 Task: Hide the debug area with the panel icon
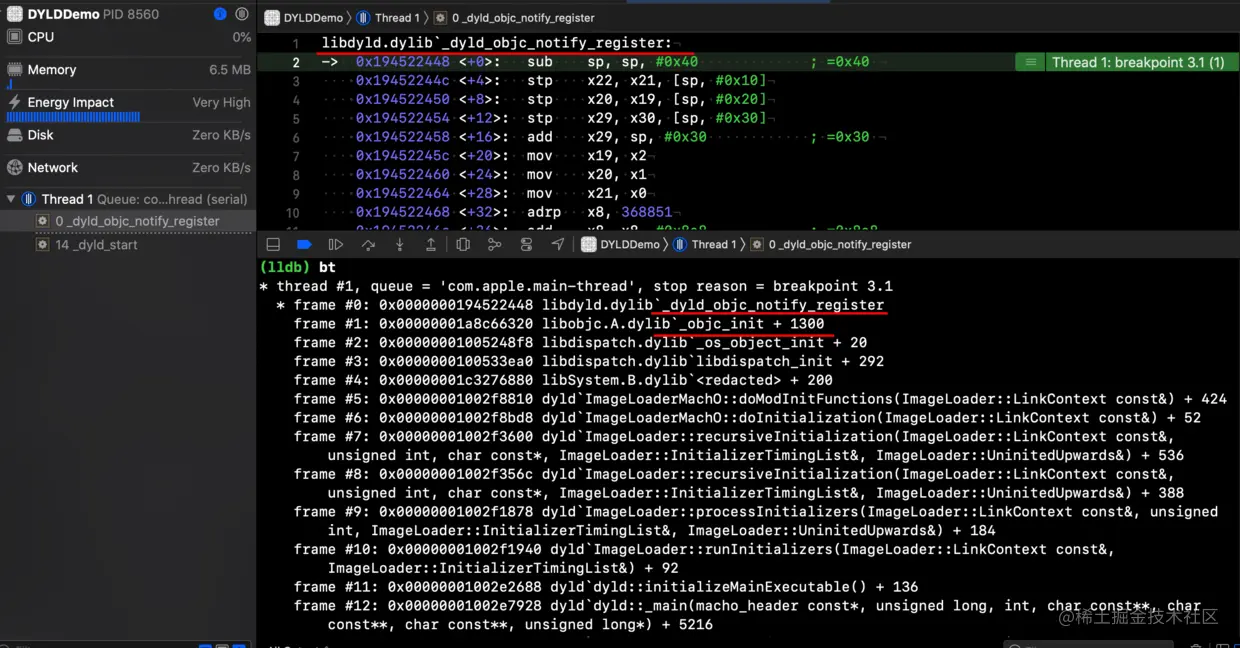(273, 244)
